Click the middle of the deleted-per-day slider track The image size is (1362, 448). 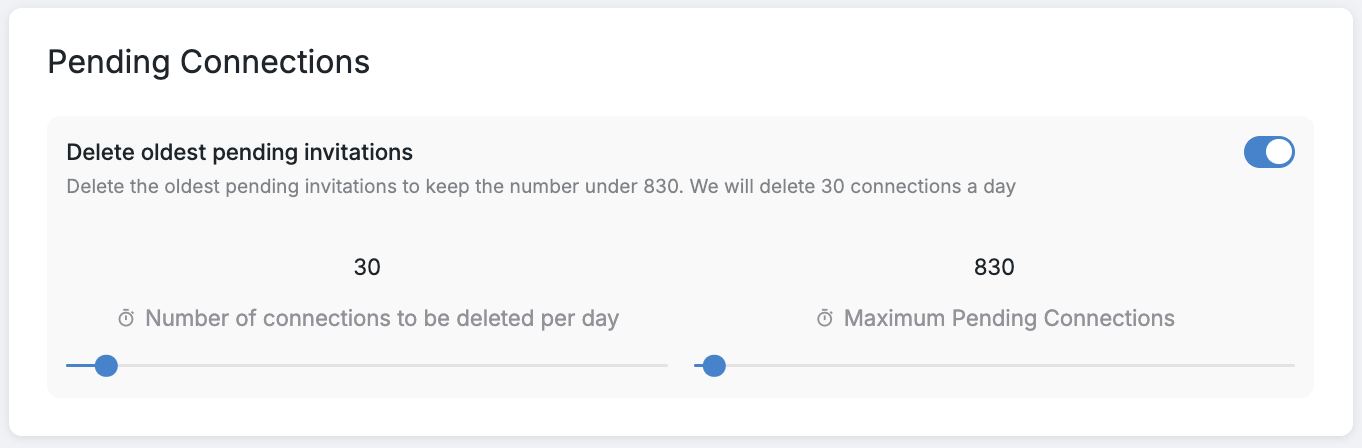click(x=367, y=366)
